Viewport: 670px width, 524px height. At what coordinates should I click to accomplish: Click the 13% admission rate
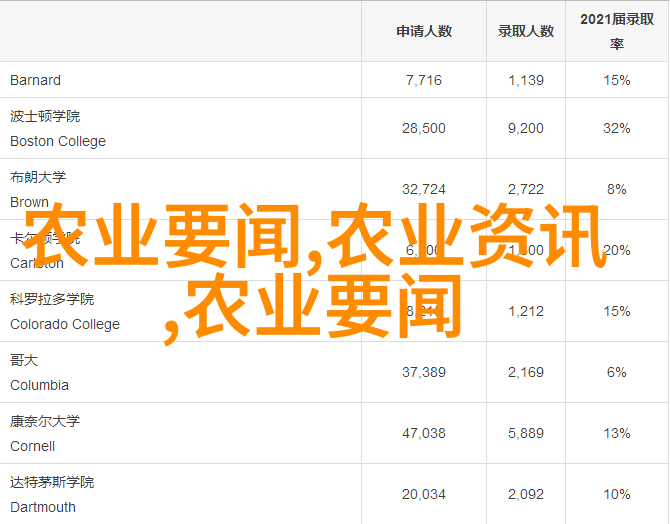[617, 433]
